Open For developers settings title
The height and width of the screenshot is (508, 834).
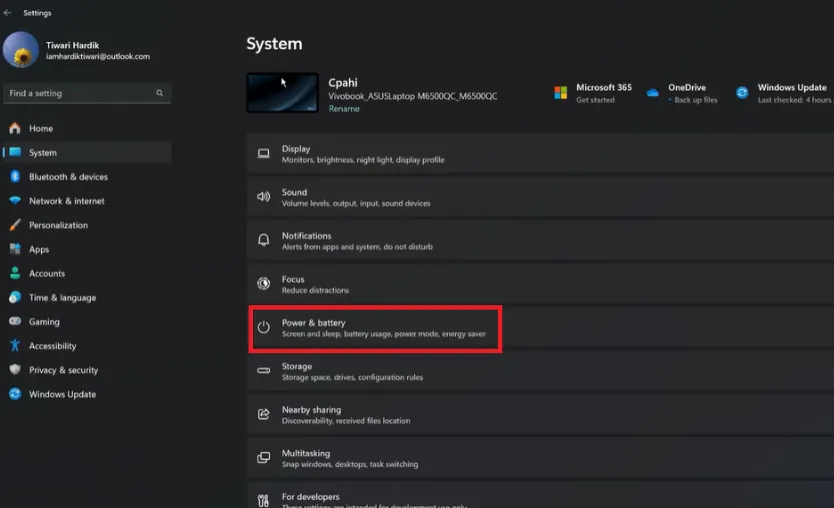[x=311, y=497]
